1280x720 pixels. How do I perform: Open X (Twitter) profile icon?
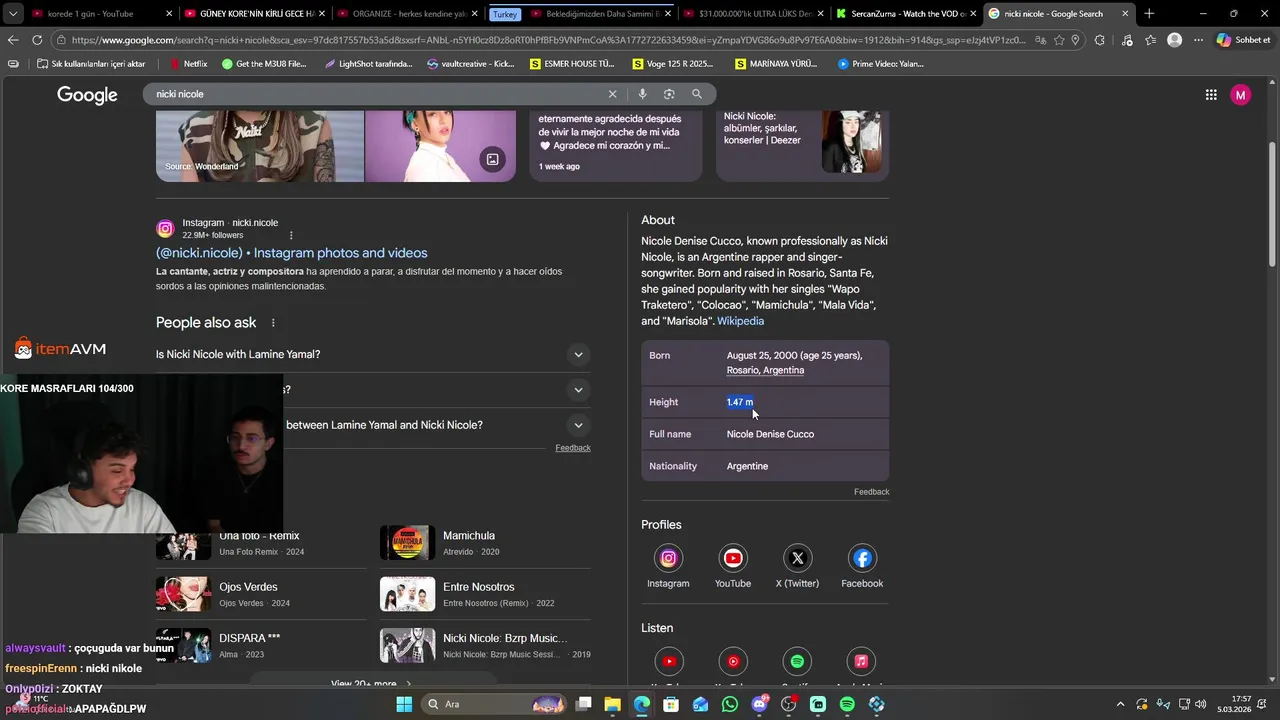797,558
